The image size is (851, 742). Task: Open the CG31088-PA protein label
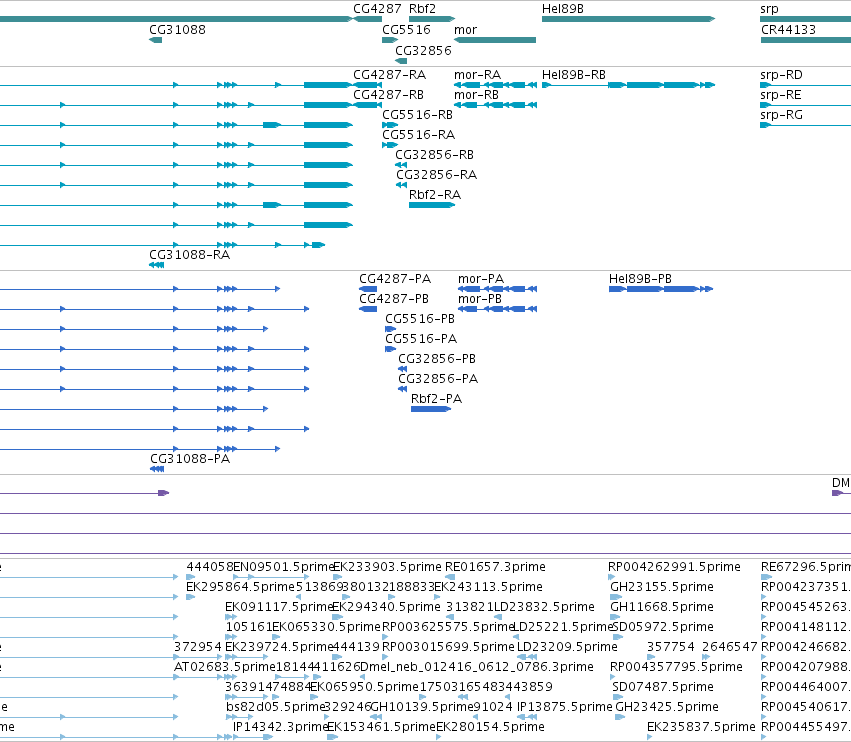[x=190, y=459]
